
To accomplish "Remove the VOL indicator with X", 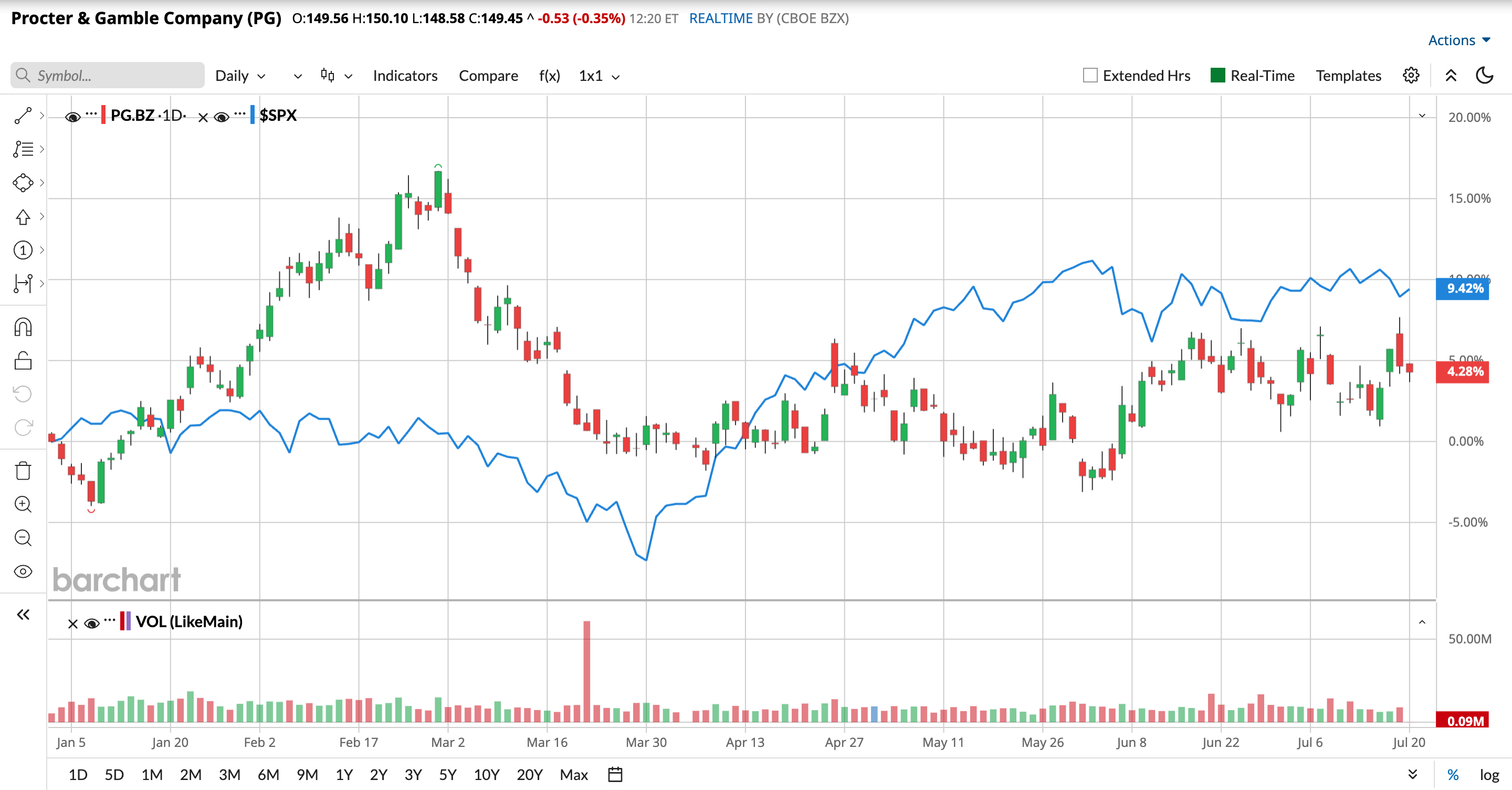I will coord(73,624).
